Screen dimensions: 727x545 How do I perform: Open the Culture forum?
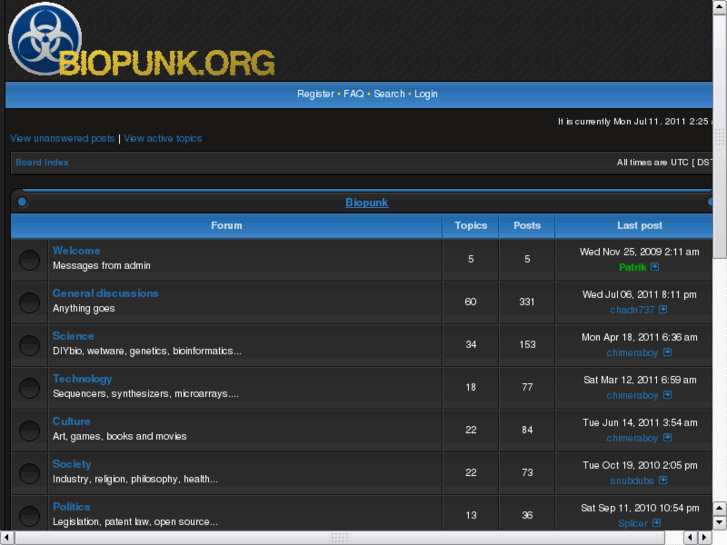pos(71,421)
